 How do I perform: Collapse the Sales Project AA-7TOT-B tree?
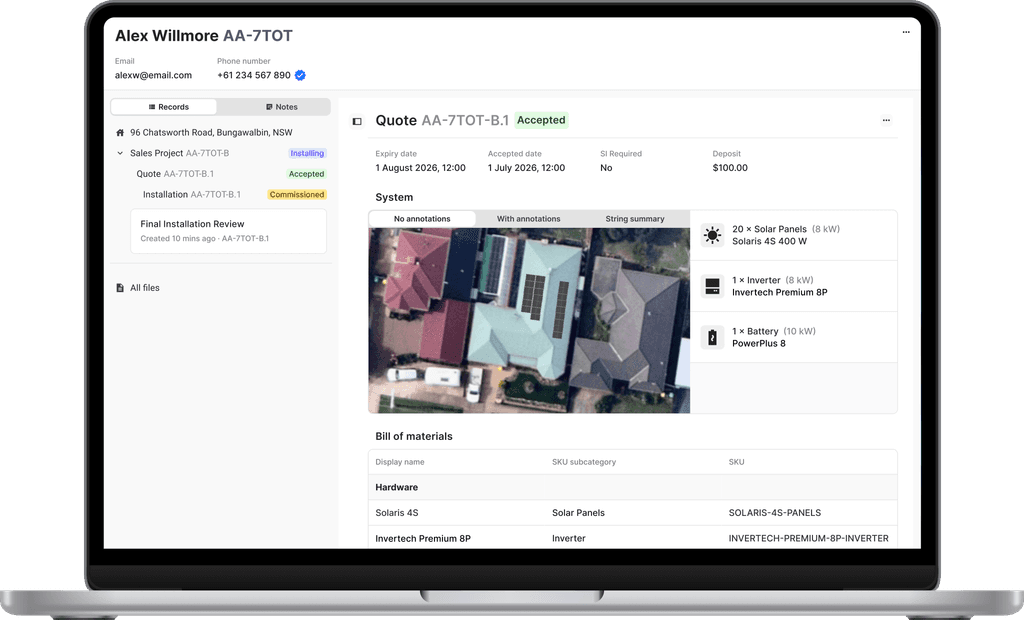click(x=120, y=152)
